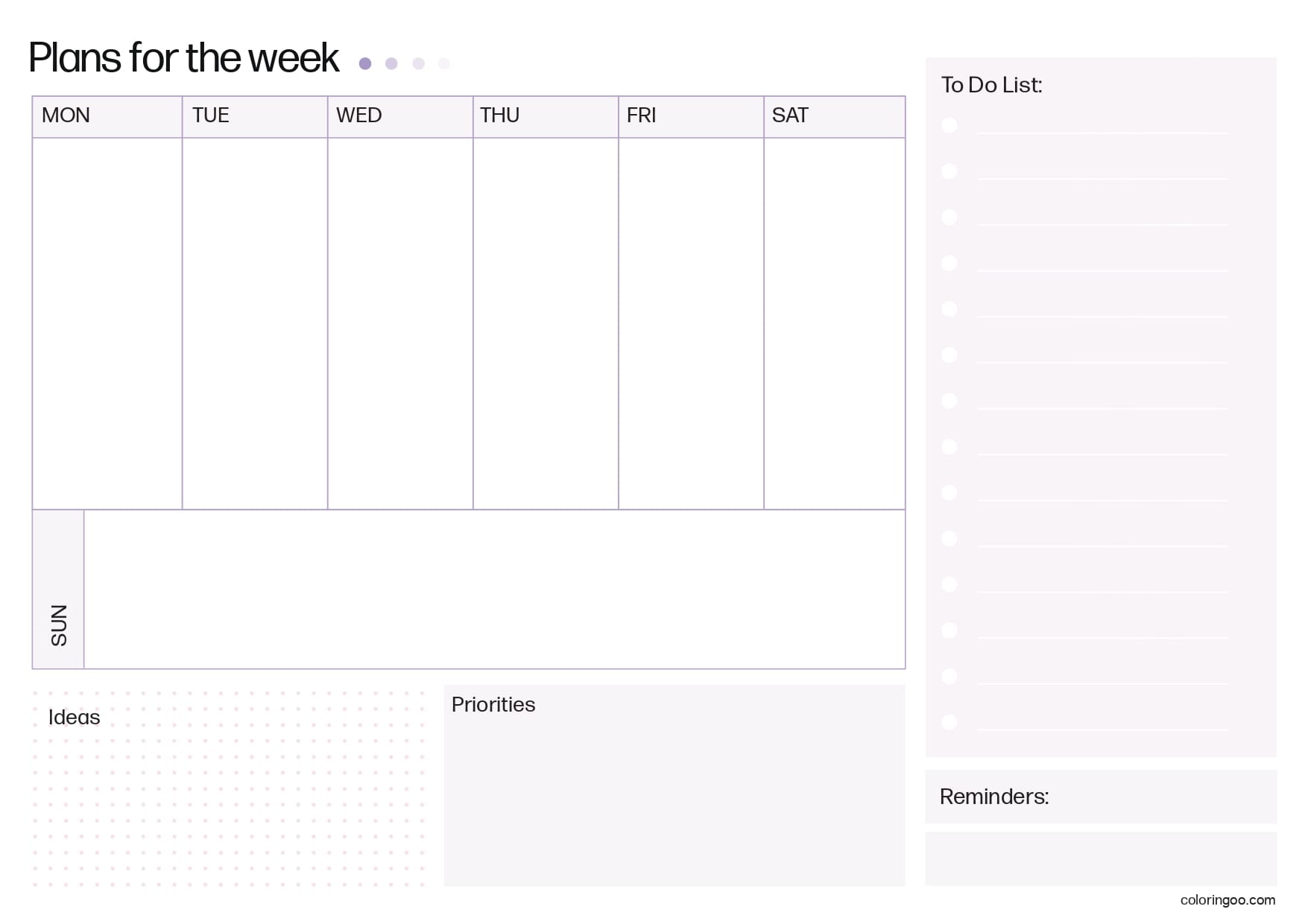
Task: Check the first To Do List circle
Action: click(x=950, y=125)
